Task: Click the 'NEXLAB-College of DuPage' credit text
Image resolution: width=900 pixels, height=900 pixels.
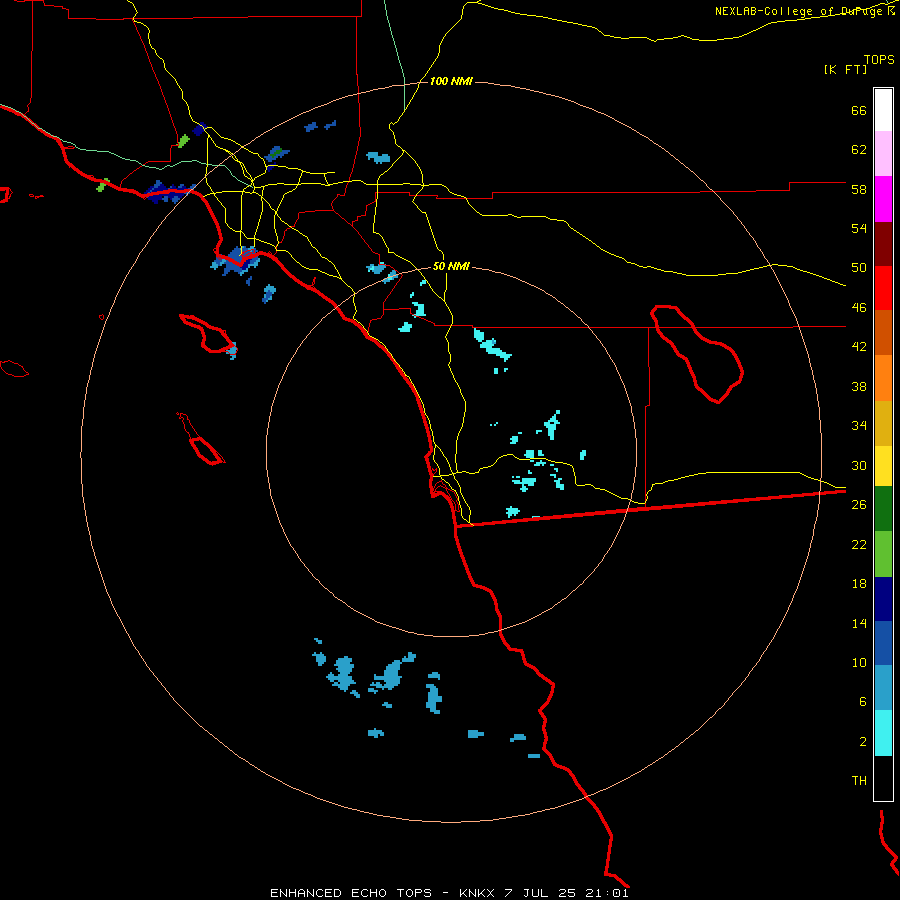Action: (799, 11)
